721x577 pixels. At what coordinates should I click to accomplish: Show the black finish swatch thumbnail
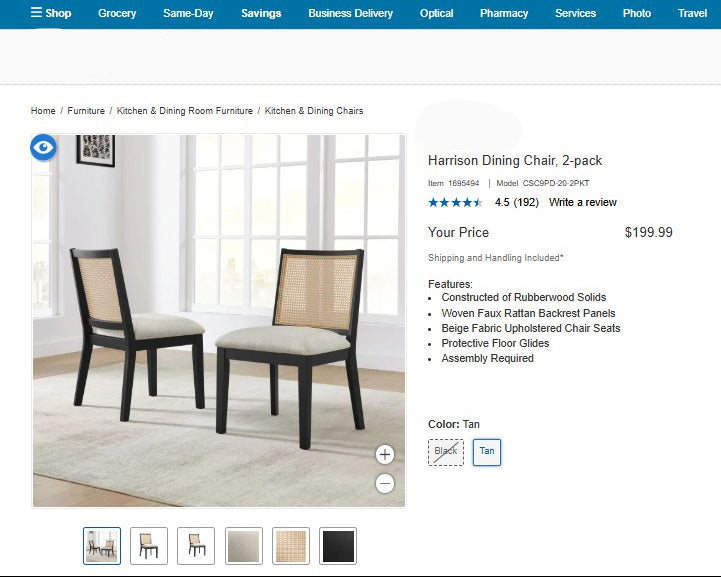[x=338, y=546]
